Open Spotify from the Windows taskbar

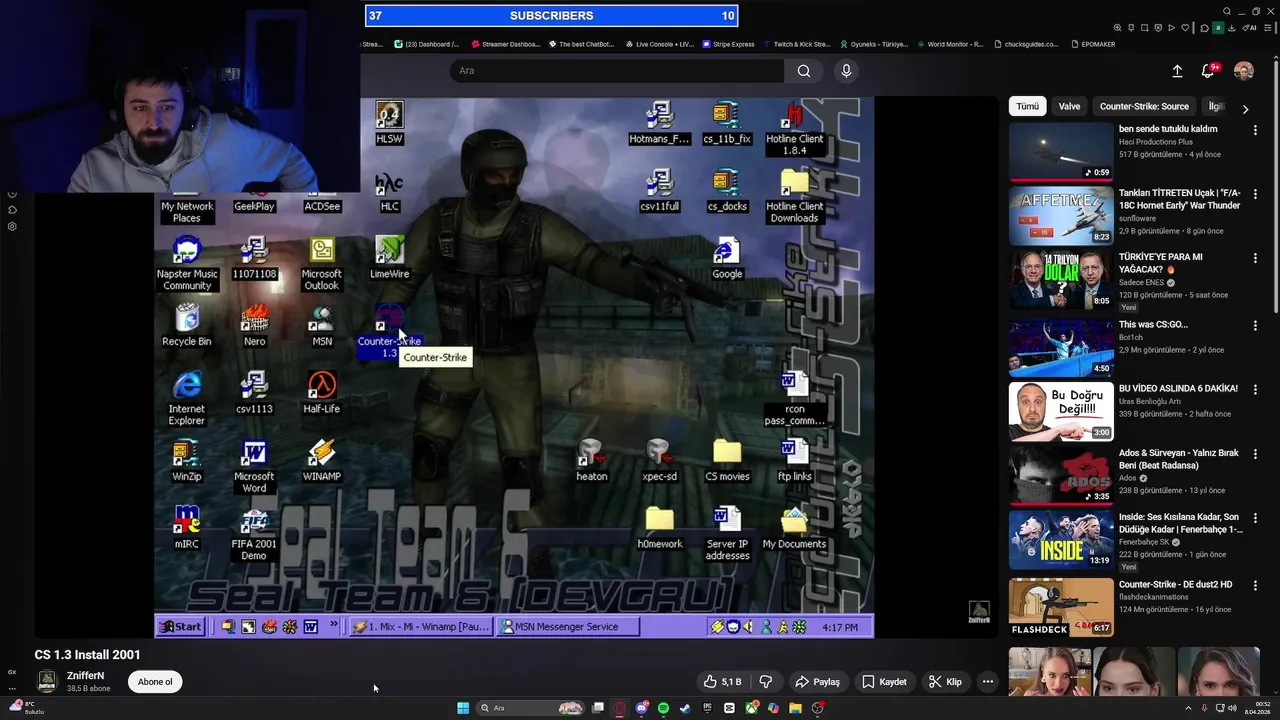coord(663,708)
